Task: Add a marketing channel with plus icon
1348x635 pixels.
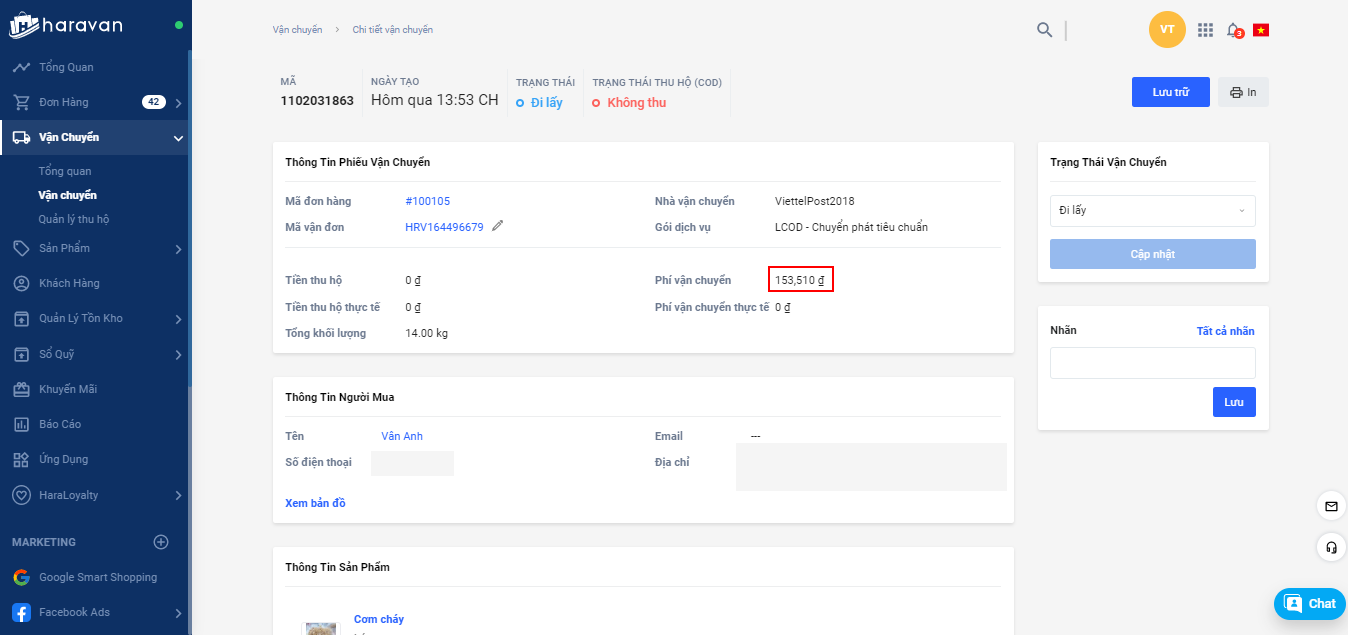Action: tap(161, 542)
